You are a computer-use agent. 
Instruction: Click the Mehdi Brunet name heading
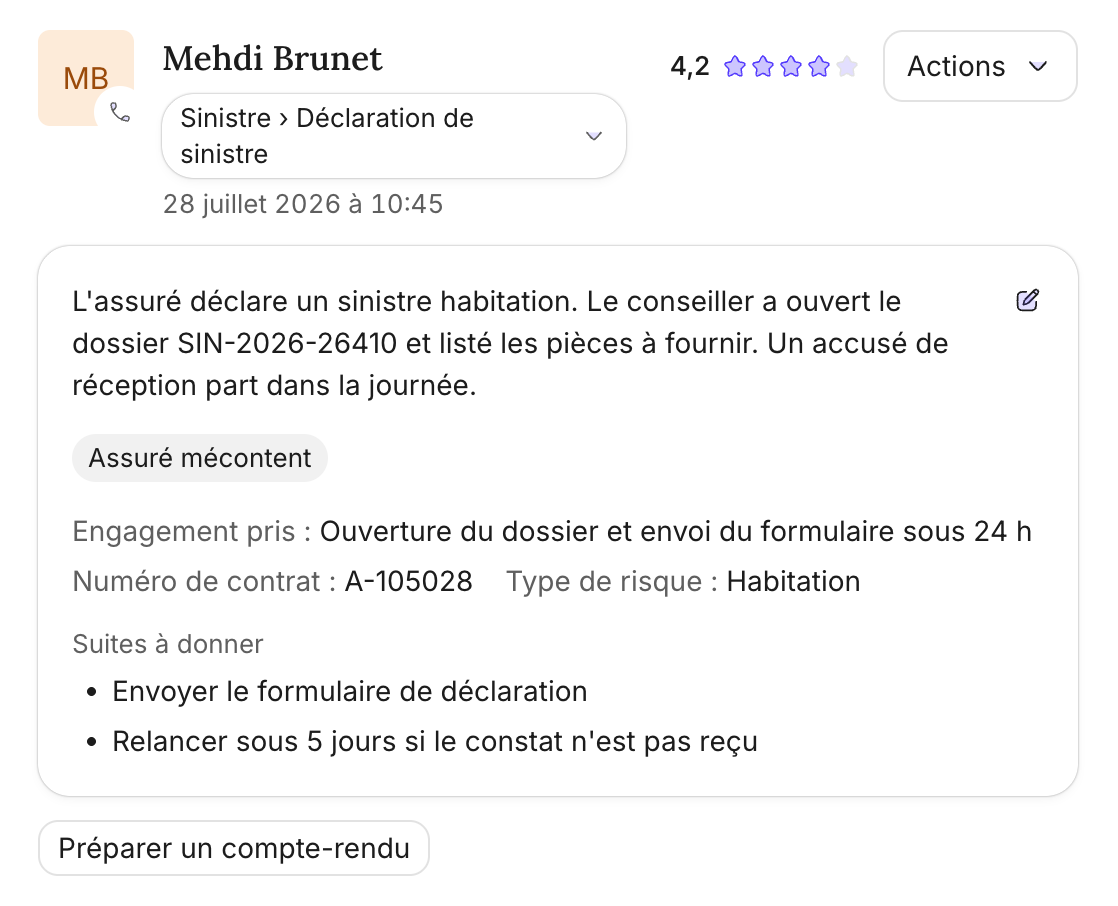click(272, 58)
